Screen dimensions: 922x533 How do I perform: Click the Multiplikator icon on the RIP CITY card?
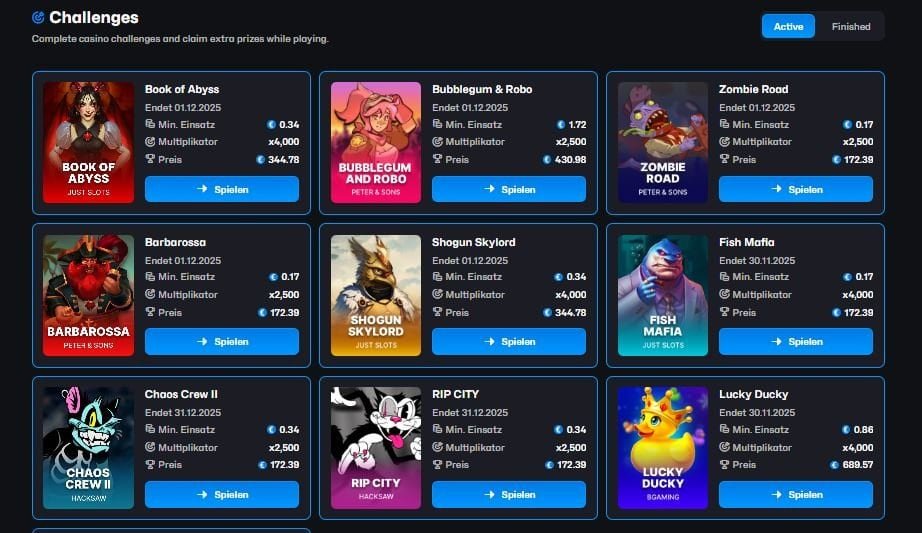(437, 447)
